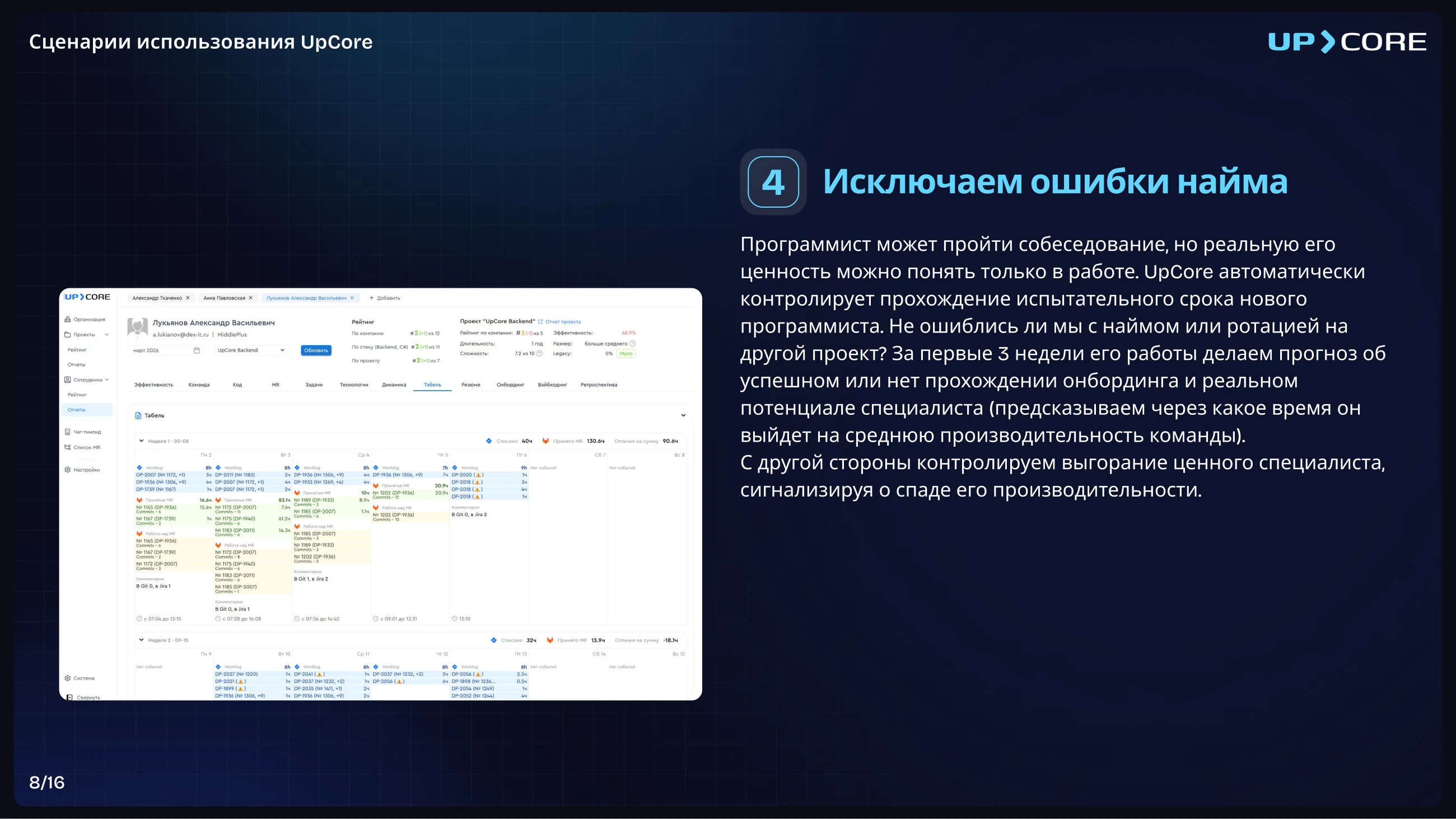Open the Резюме tab
Viewport: 1456px width, 819px height.
471,385
